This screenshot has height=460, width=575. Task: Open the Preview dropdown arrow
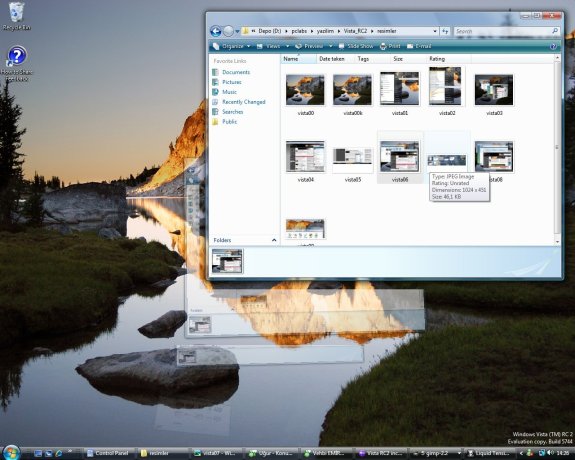[x=330, y=46]
